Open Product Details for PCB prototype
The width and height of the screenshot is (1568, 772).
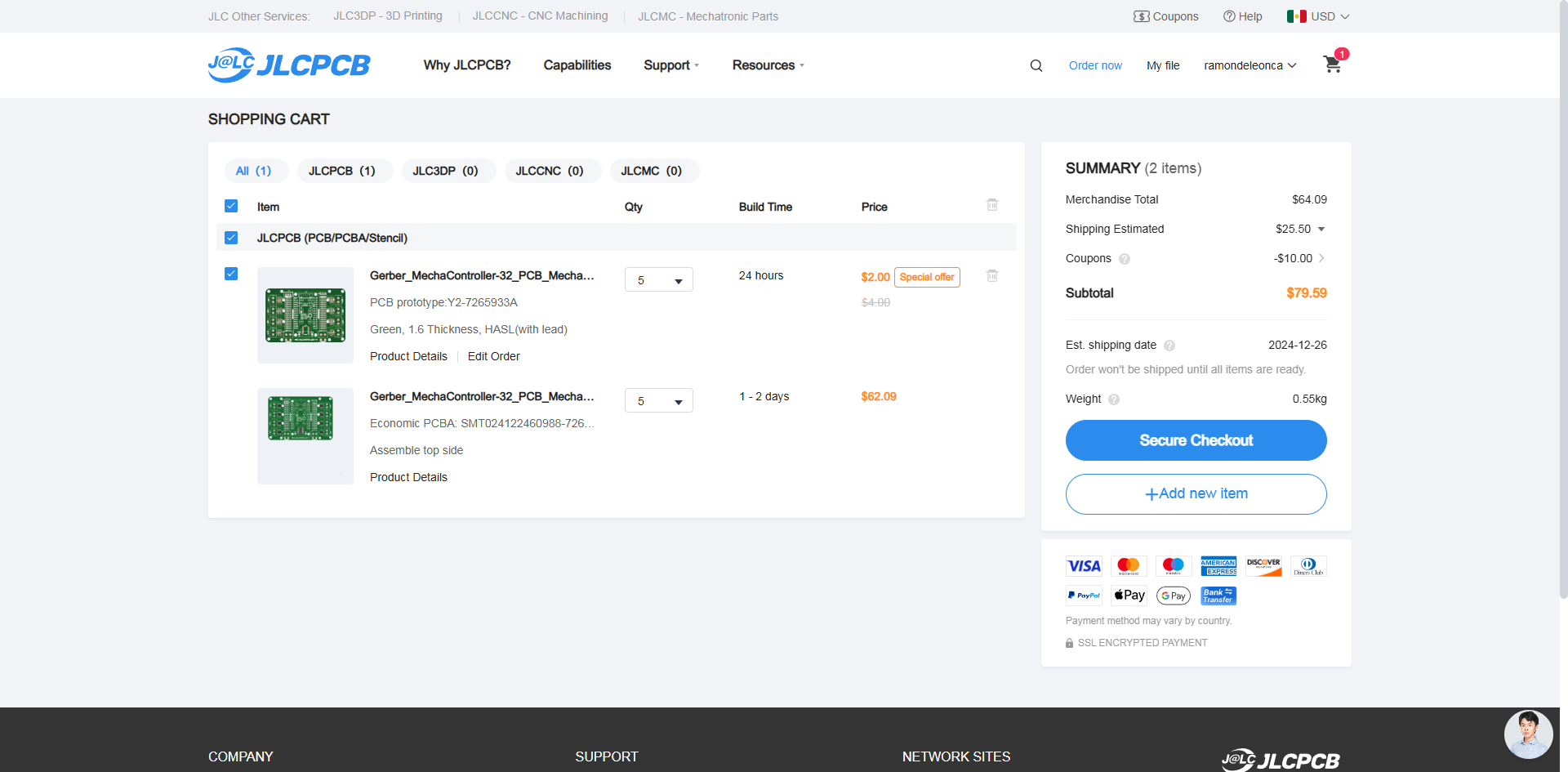pyautogui.click(x=408, y=356)
